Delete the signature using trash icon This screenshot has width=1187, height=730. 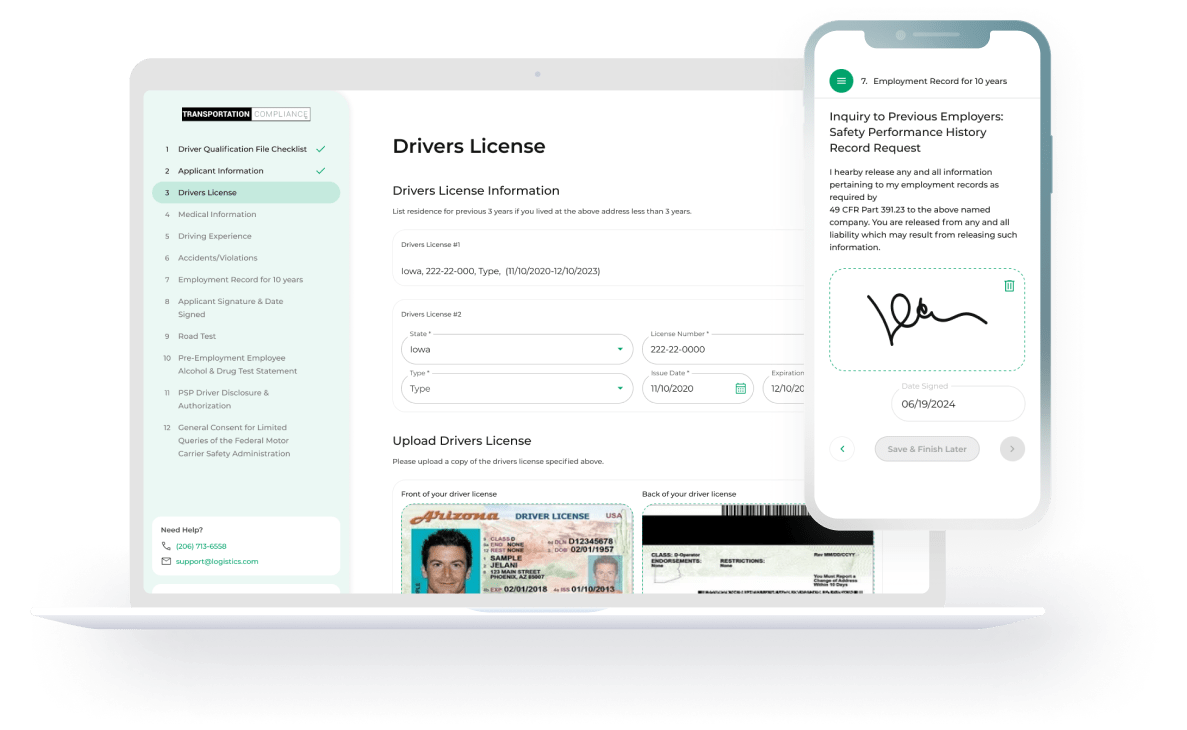[1009, 286]
